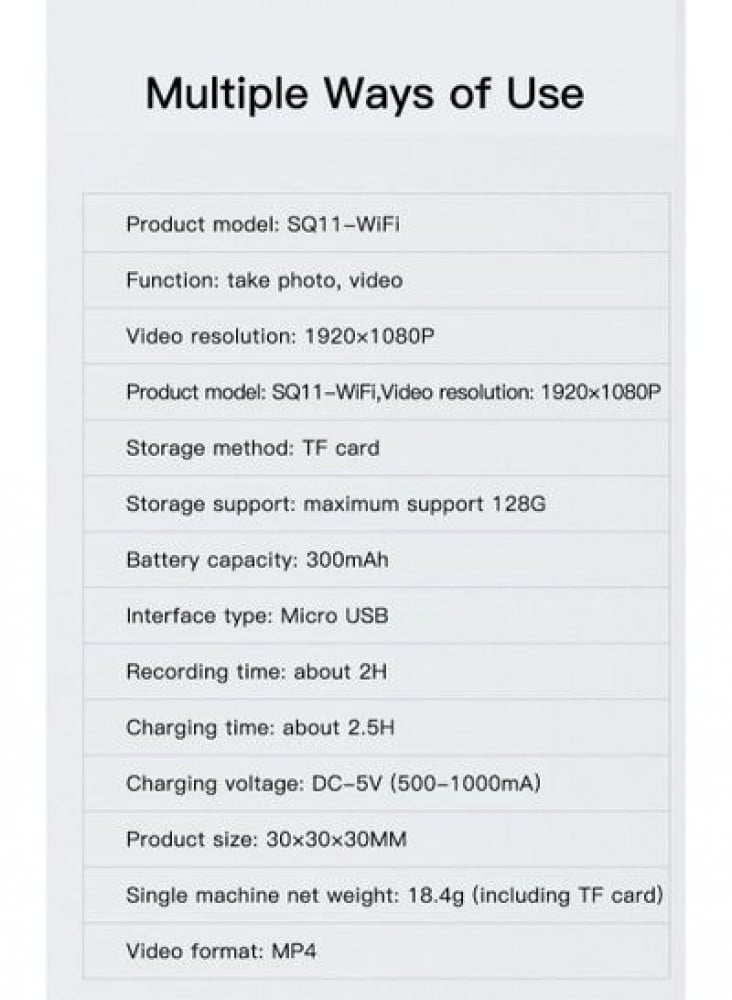
Task: Click the 'Storage support' label
Action: 210,504
